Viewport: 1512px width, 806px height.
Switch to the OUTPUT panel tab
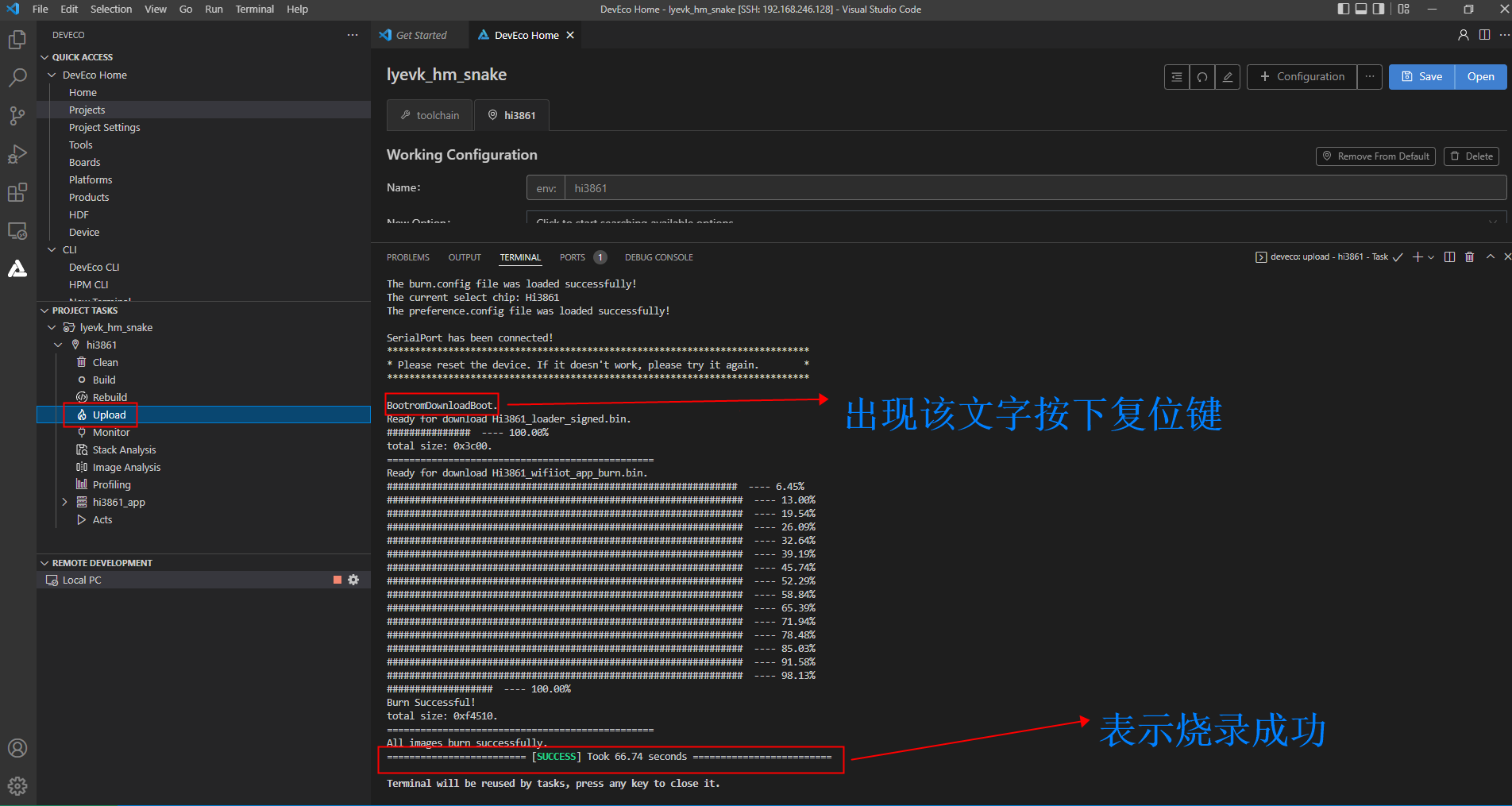pyautogui.click(x=465, y=257)
